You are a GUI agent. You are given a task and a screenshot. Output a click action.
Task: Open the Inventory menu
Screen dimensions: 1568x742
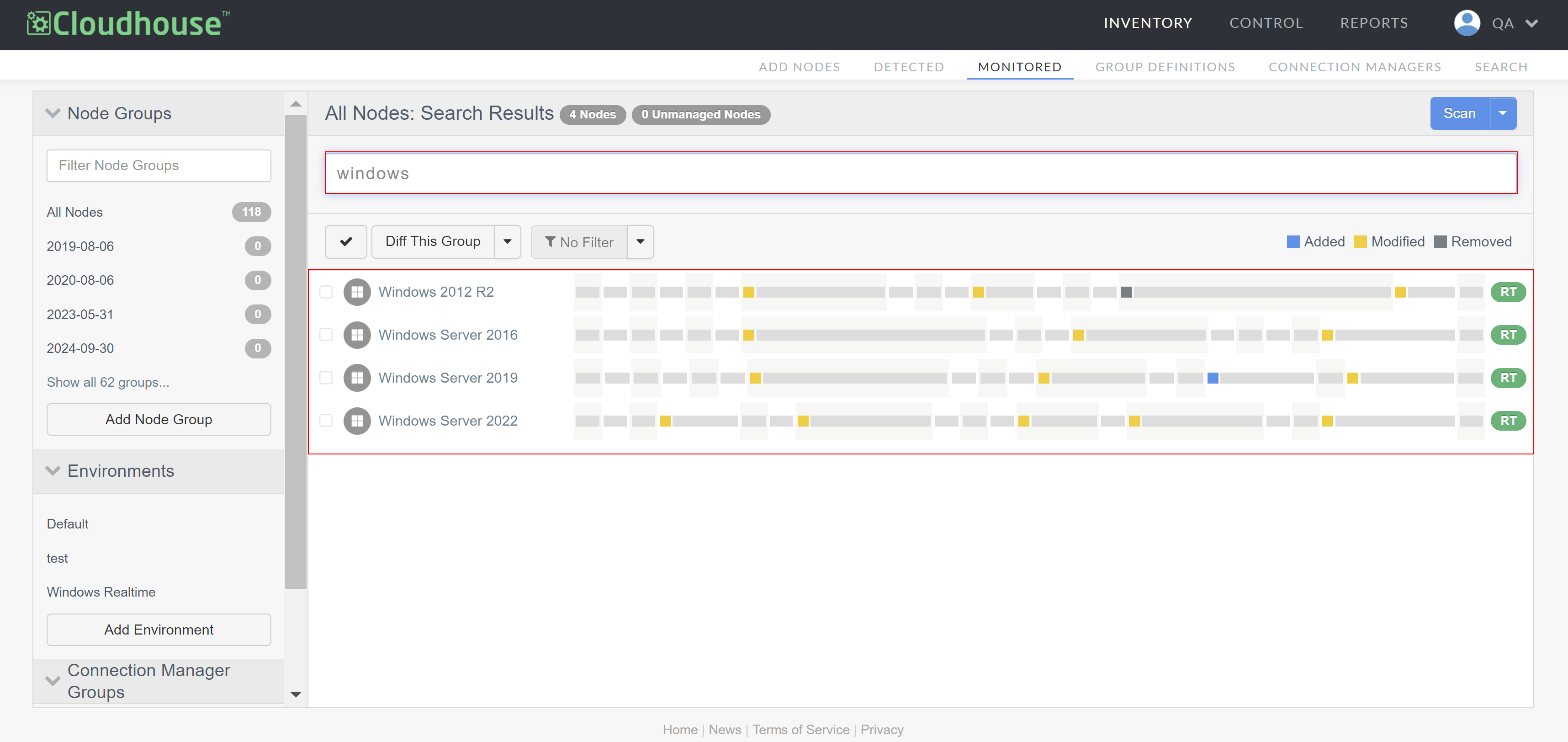point(1148,23)
